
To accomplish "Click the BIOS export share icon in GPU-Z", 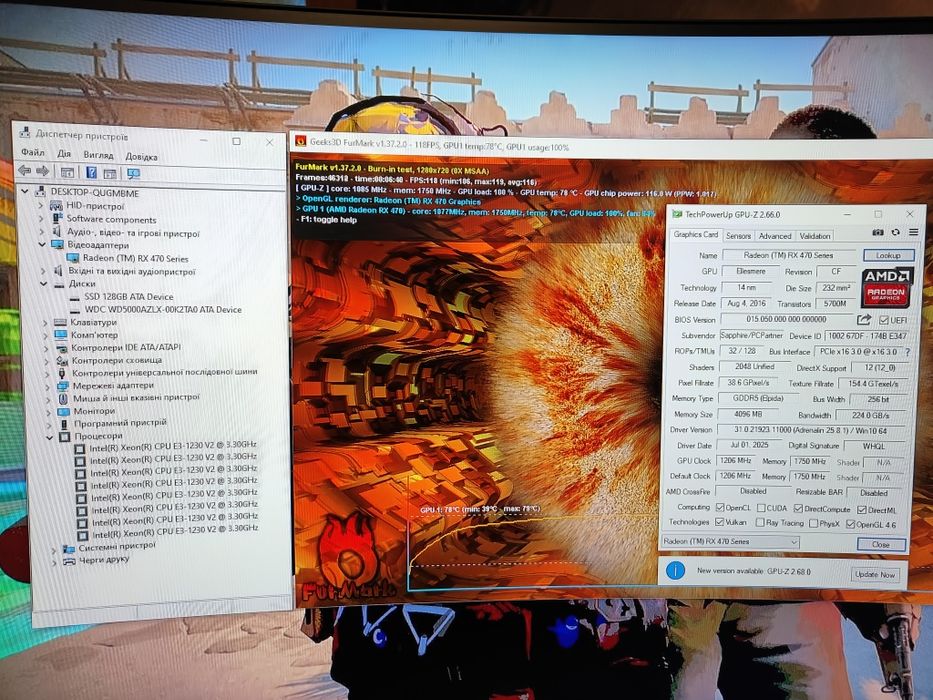I will (864, 320).
